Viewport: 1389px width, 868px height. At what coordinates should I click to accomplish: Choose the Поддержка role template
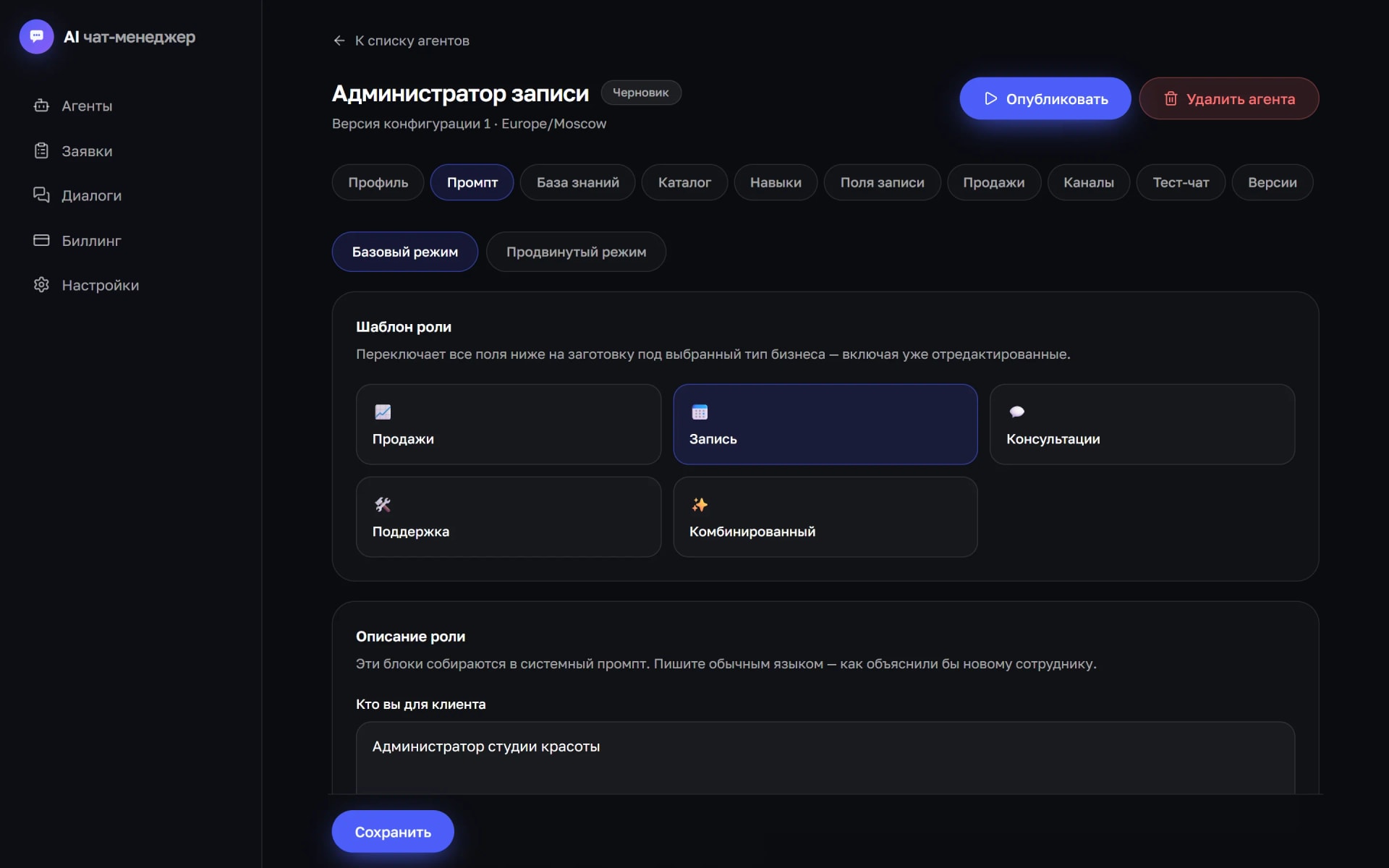click(509, 517)
